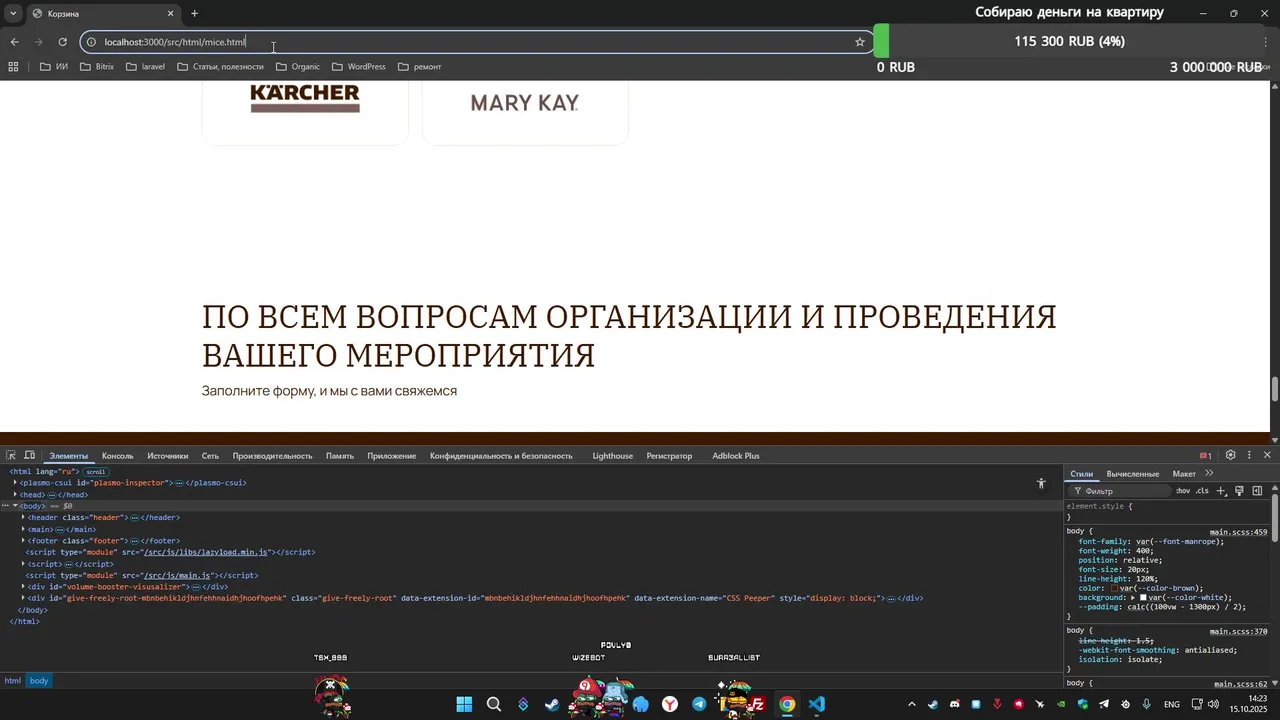Expand the footer class="footer" node
The height and width of the screenshot is (720, 1280).
click(x=23, y=540)
